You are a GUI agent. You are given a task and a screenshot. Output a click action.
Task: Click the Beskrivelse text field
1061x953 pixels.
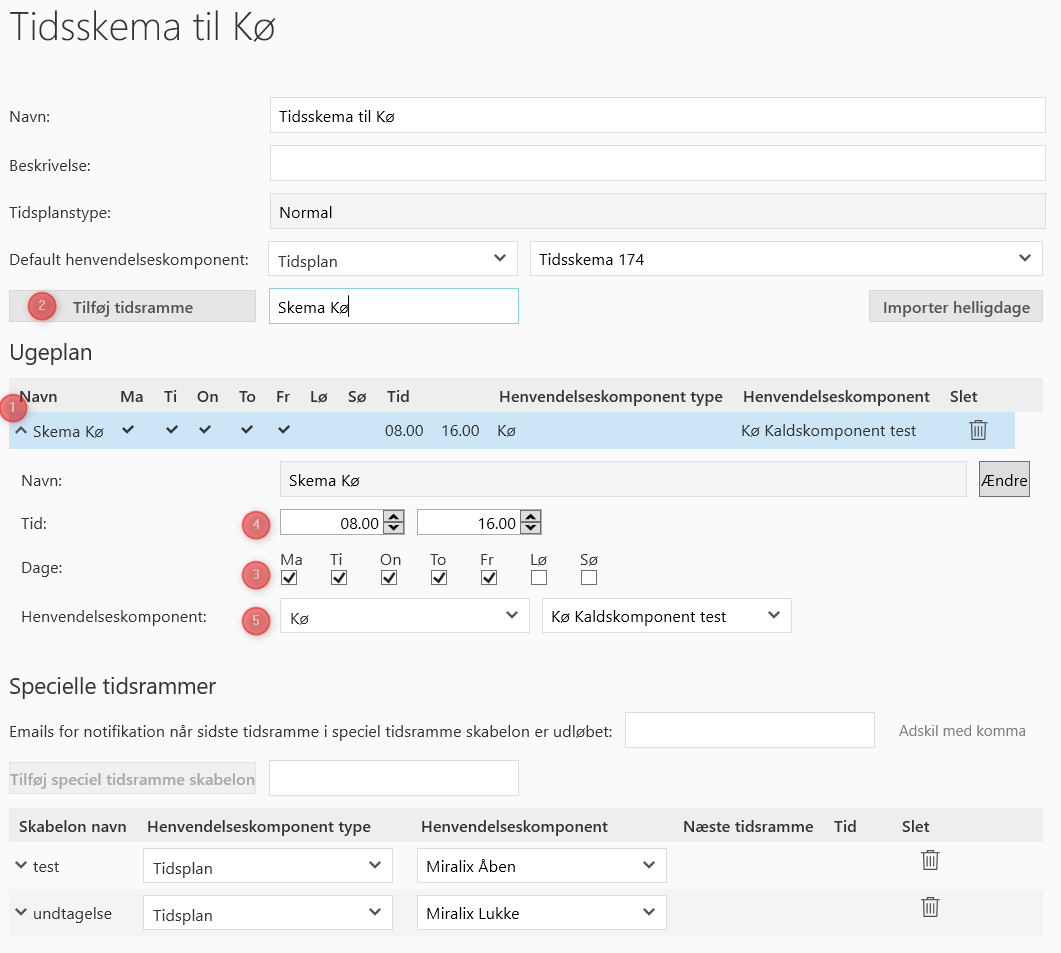(x=657, y=164)
